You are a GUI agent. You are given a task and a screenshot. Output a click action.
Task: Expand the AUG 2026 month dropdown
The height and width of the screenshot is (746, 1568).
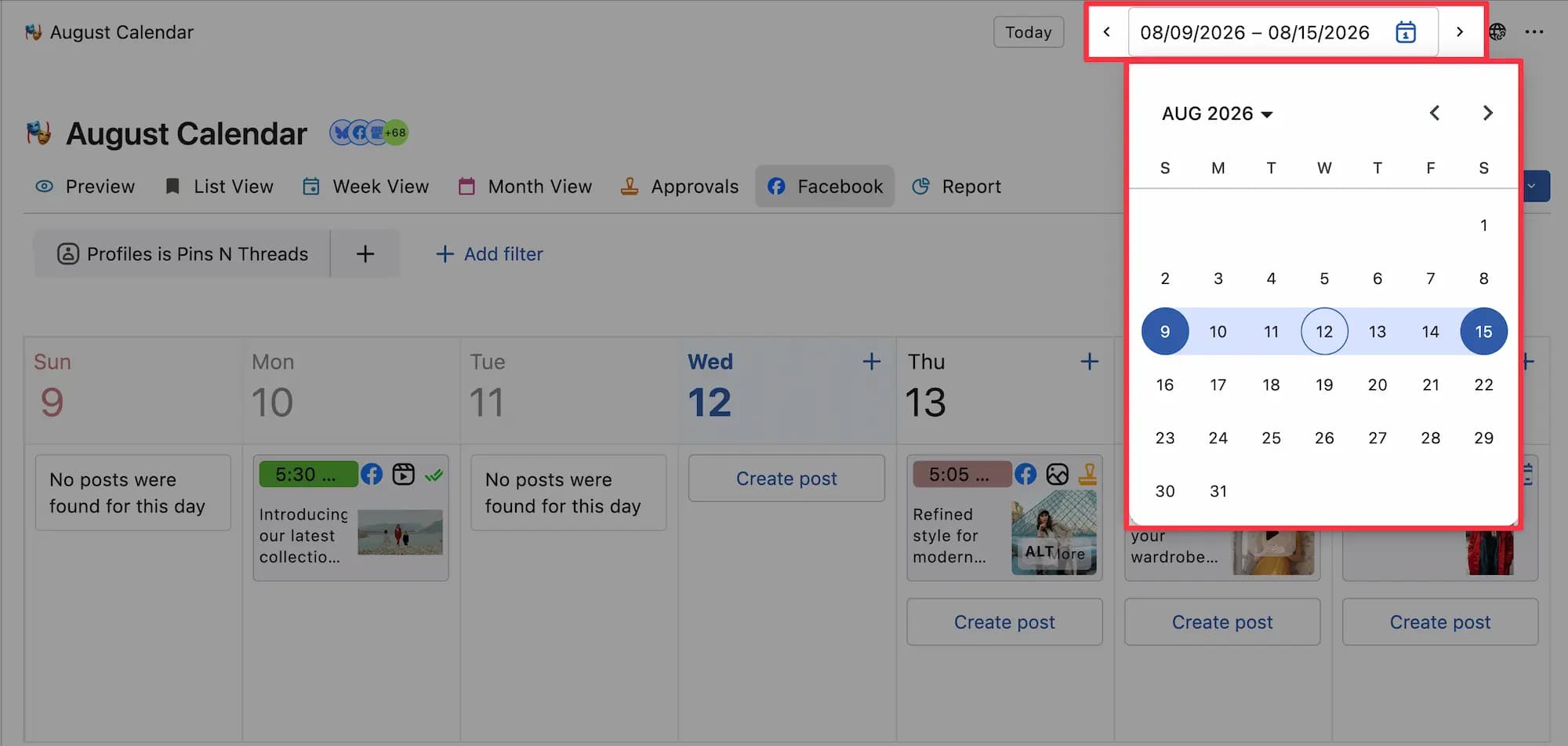click(x=1217, y=114)
